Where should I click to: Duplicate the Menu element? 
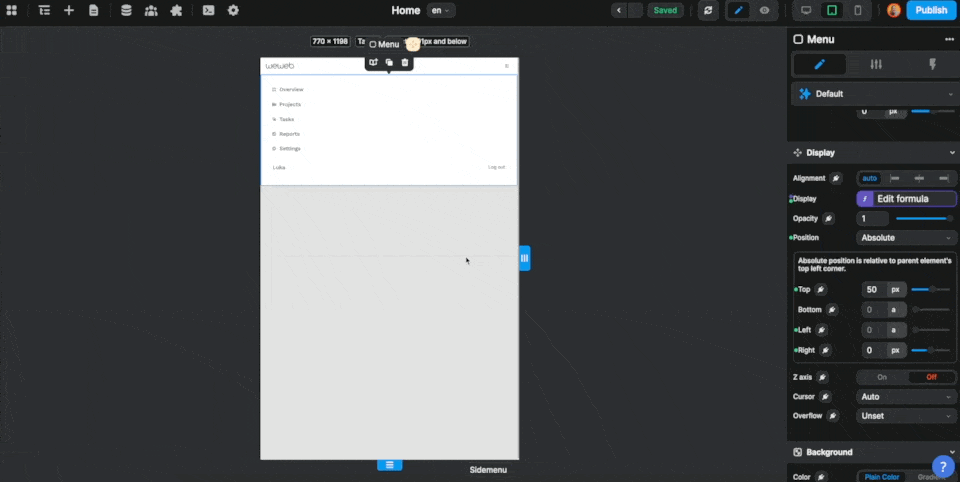pos(389,62)
